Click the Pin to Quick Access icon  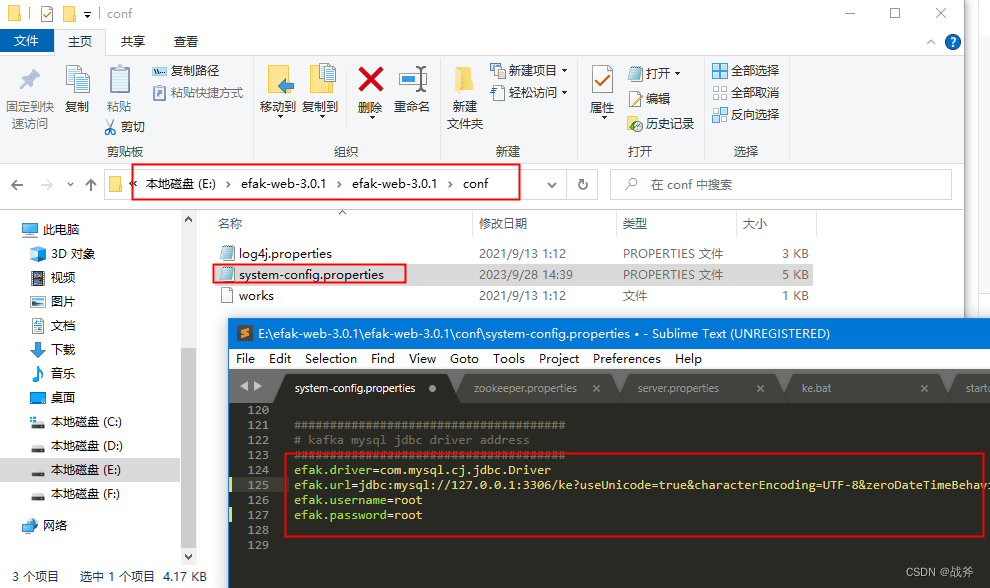click(x=29, y=80)
